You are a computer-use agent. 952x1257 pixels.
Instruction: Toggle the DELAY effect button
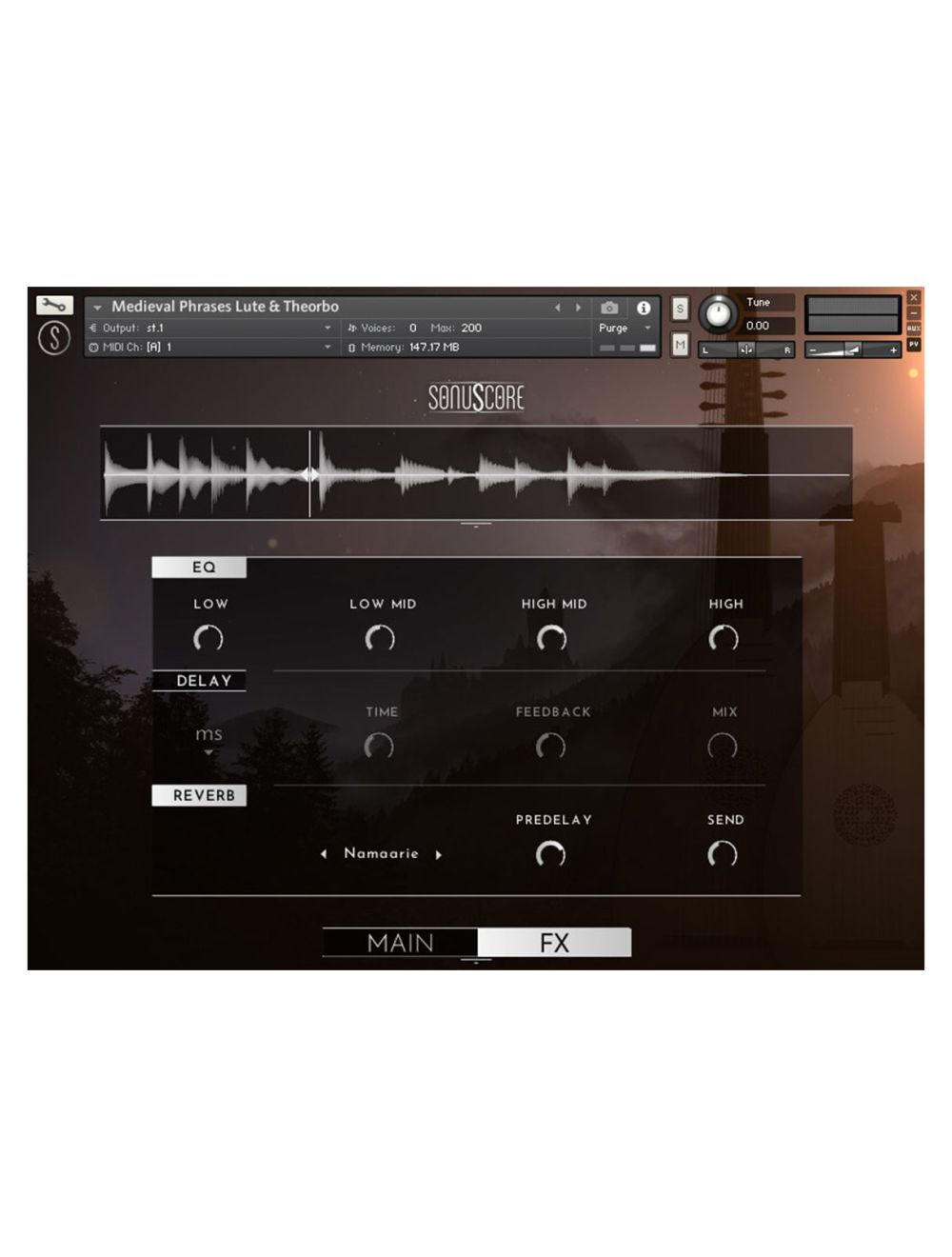tap(199, 681)
